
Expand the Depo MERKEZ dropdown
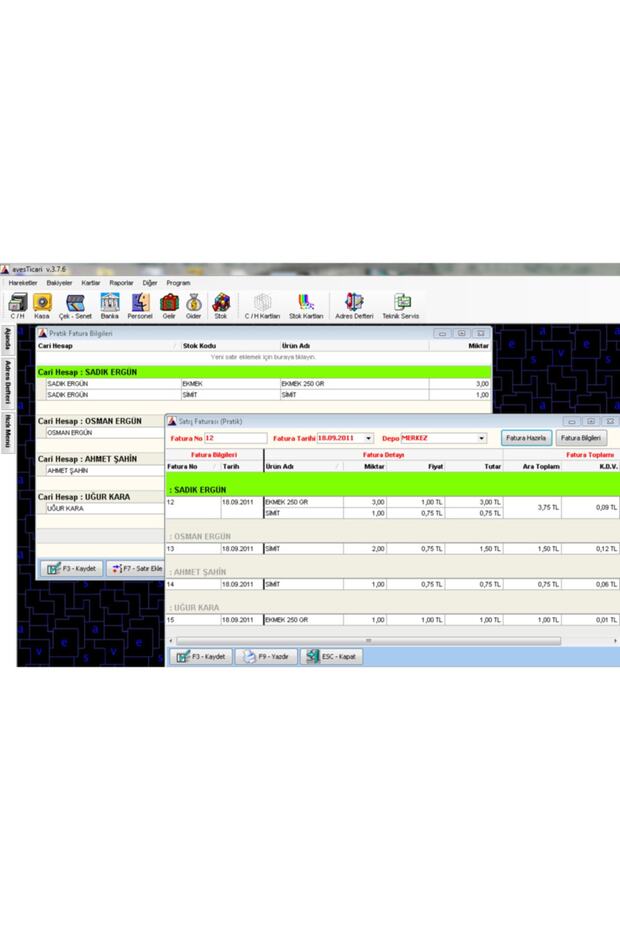click(481, 438)
